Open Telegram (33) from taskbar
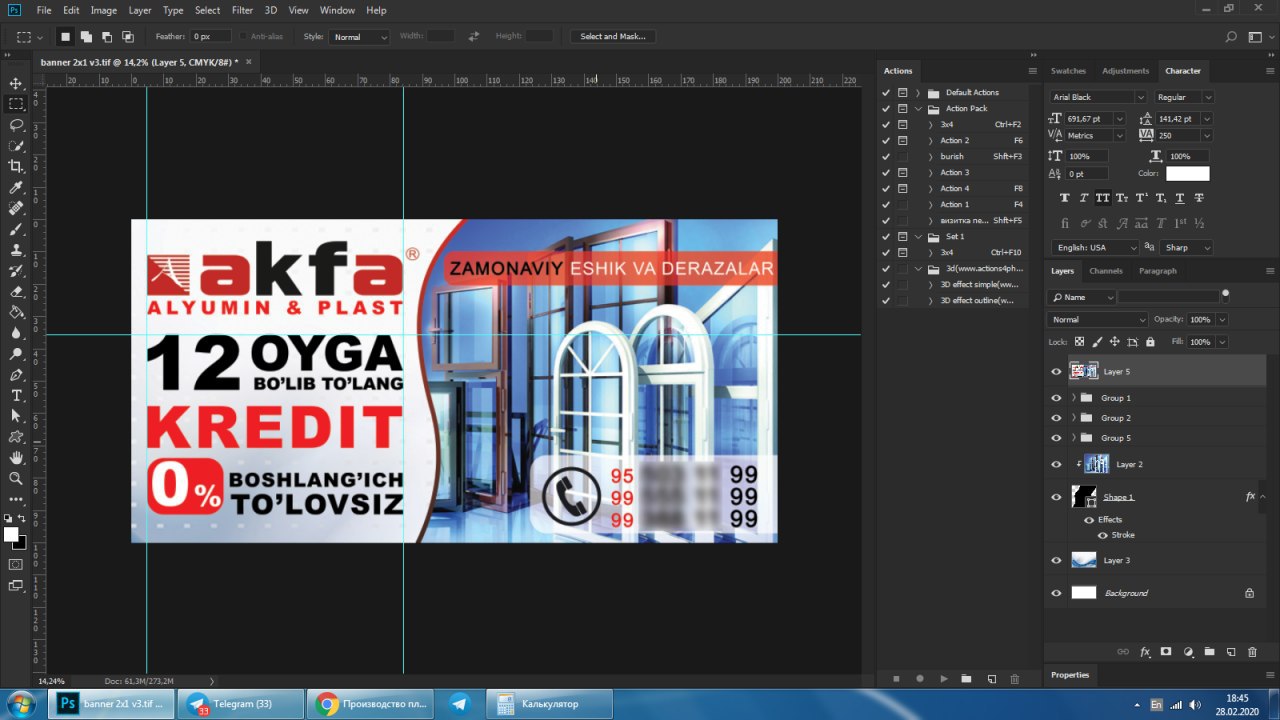This screenshot has height=720, width=1280. 243,704
